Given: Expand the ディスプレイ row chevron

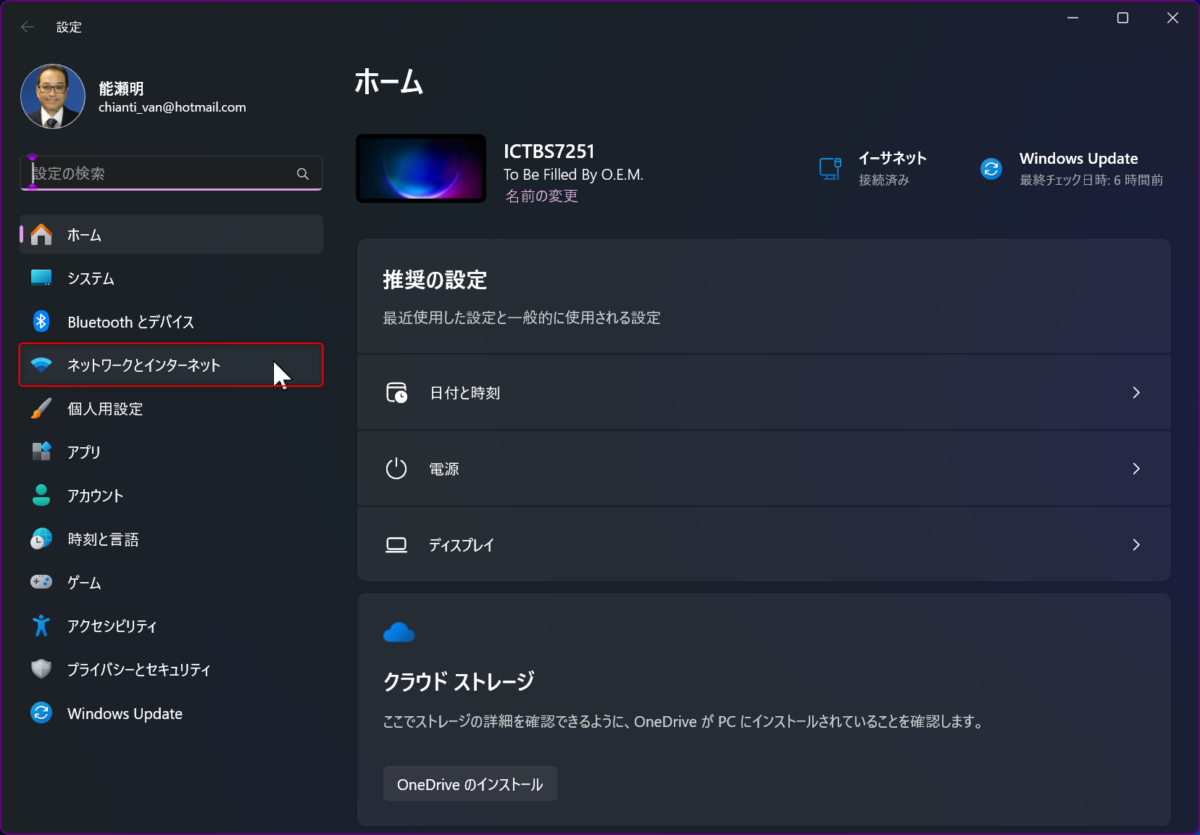Looking at the screenshot, I should tap(1136, 545).
